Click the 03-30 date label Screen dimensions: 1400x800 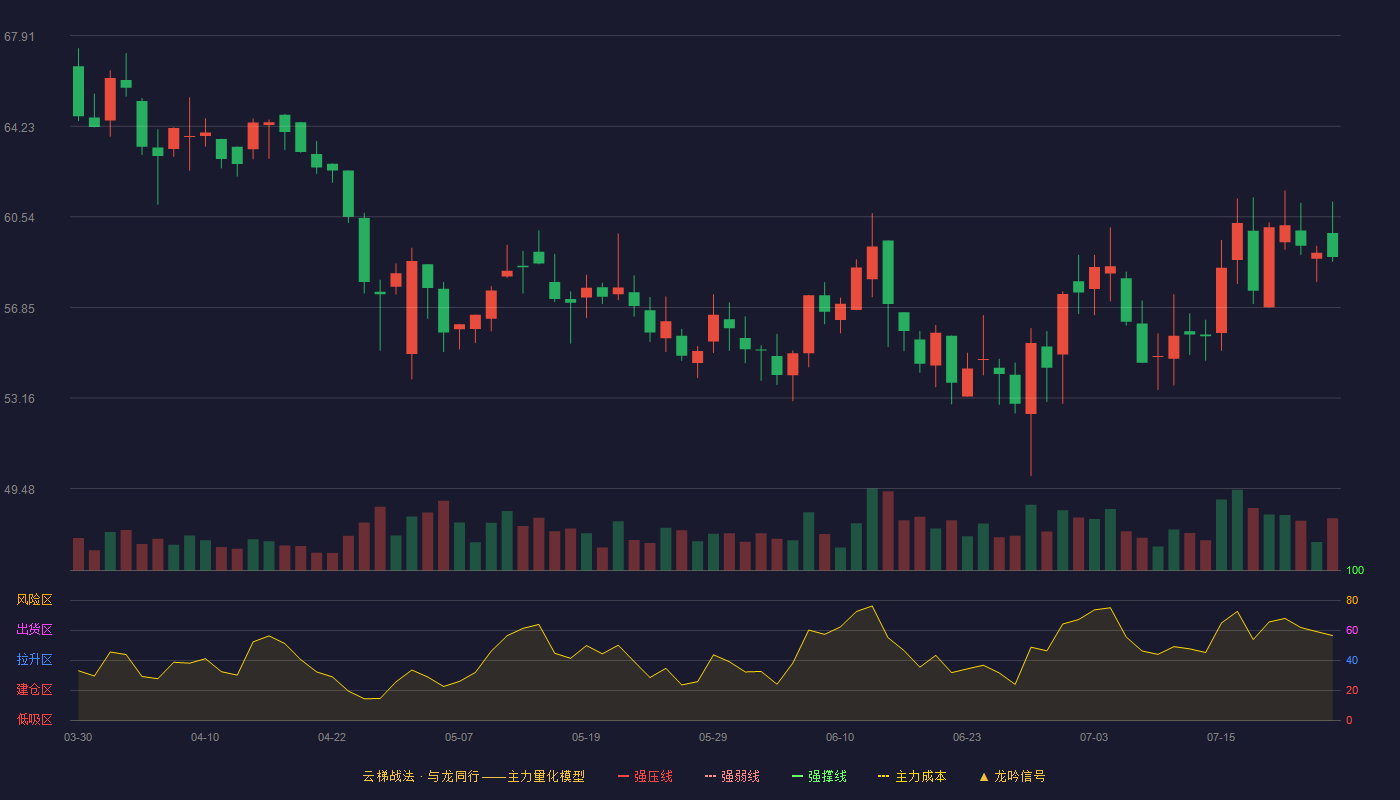[x=78, y=737]
